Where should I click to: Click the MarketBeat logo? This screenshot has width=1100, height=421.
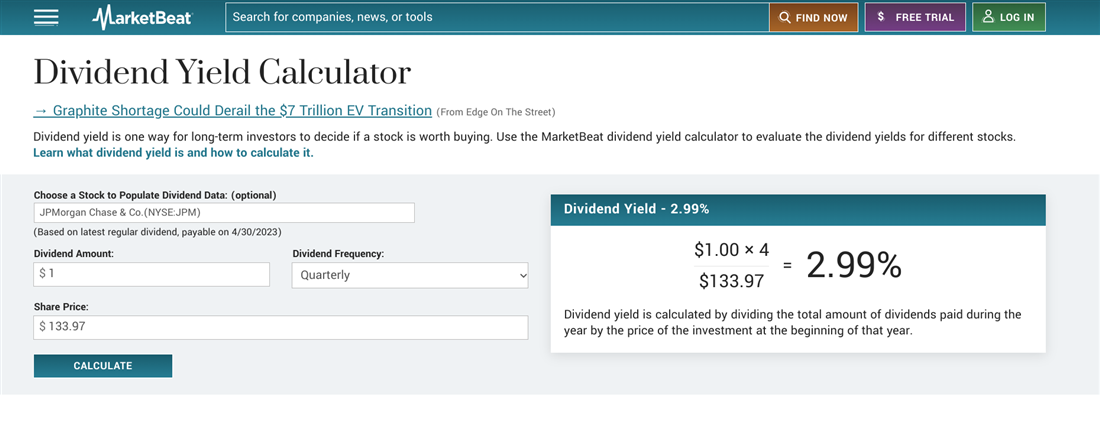point(143,17)
